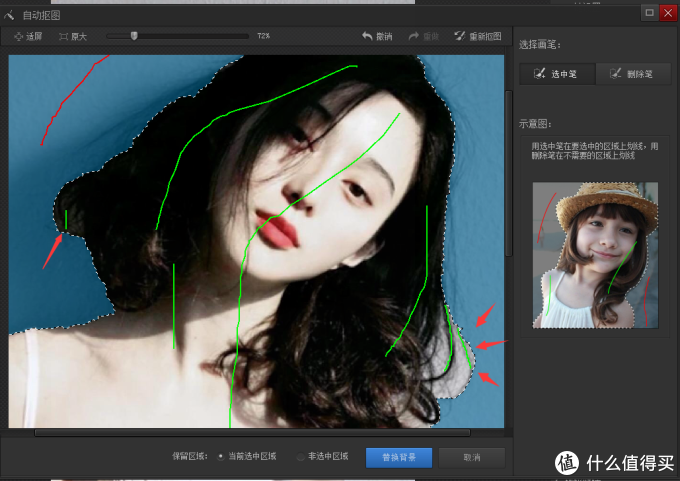The height and width of the screenshot is (481, 680).
Task: Click the zoom slider handle
Action: pos(134,36)
